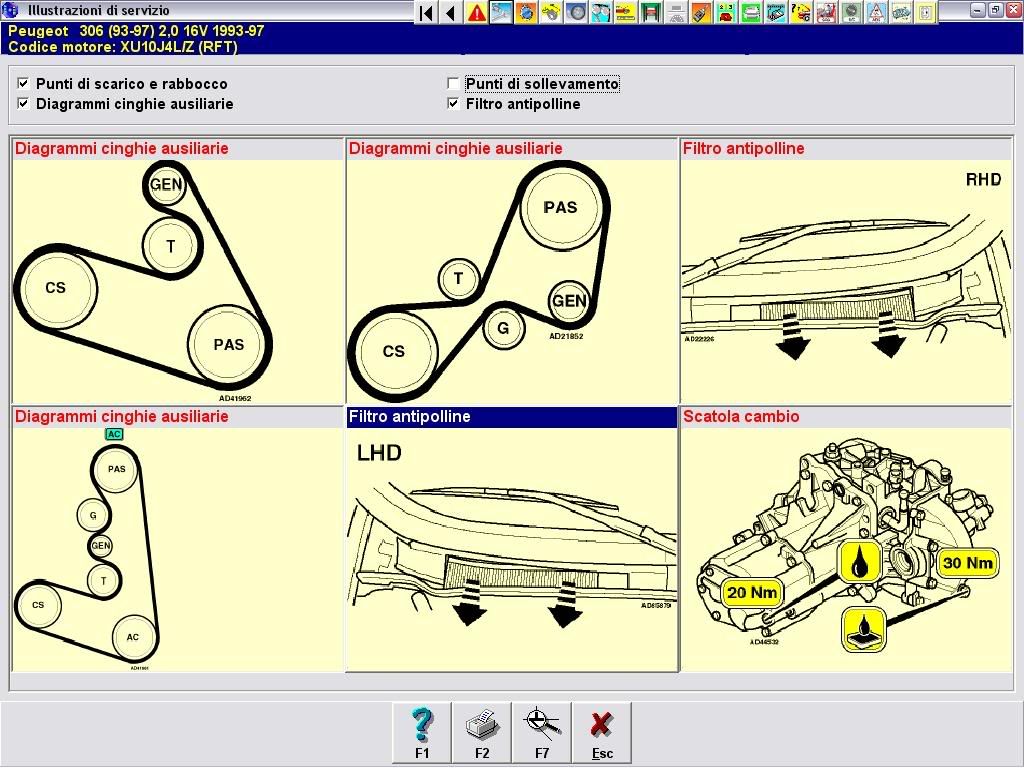Zoom illustration with the F7 button
The height and width of the screenshot is (768, 1024).
(542, 733)
